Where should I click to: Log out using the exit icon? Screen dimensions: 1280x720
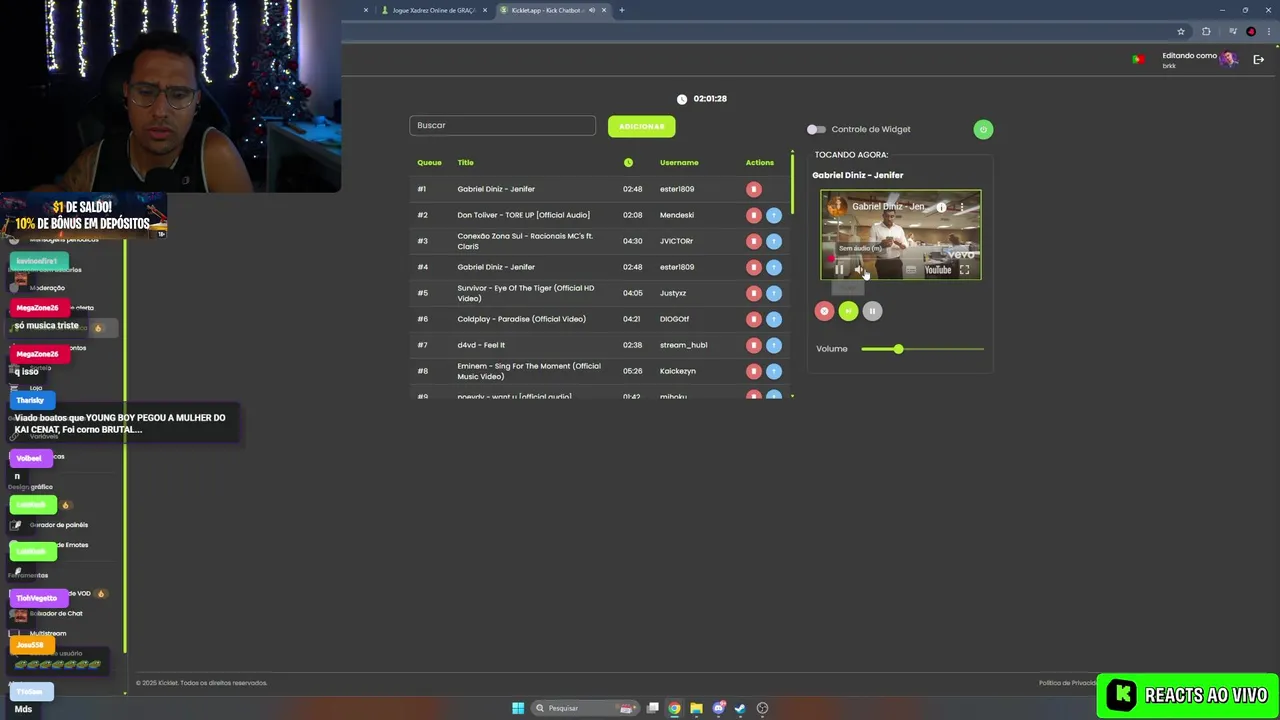[1258, 60]
